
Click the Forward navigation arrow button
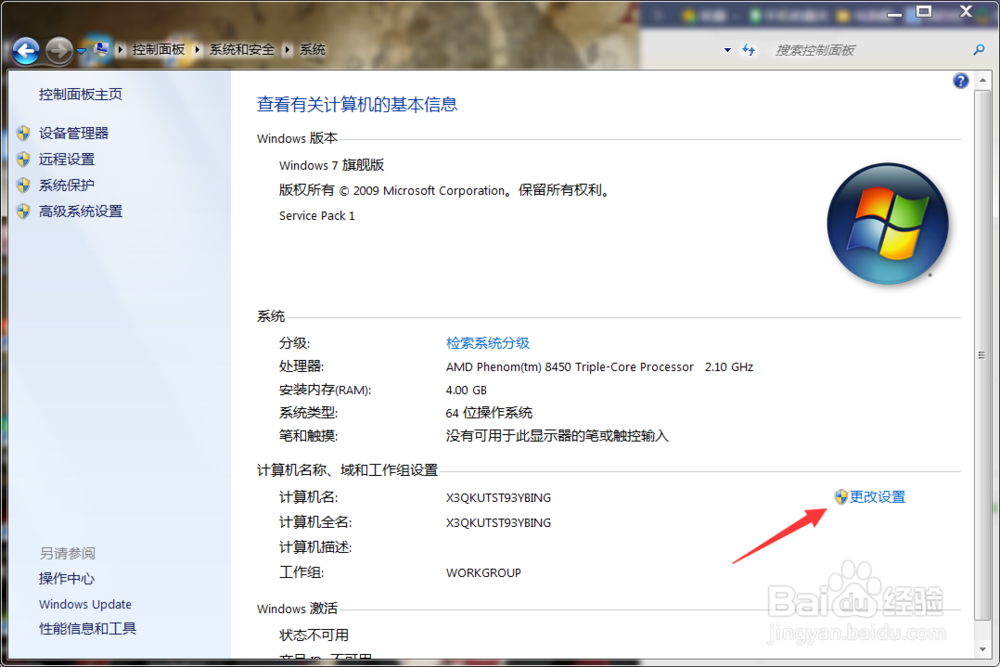point(59,50)
